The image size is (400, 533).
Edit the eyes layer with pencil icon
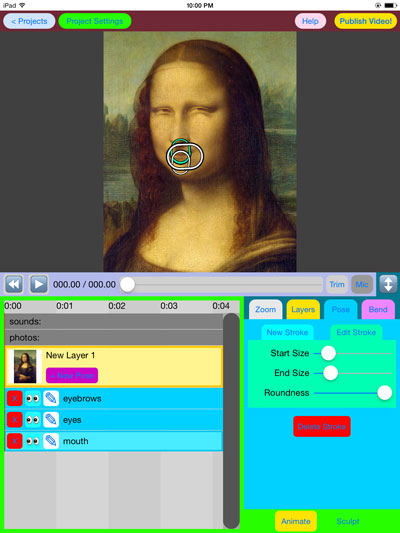(x=51, y=420)
